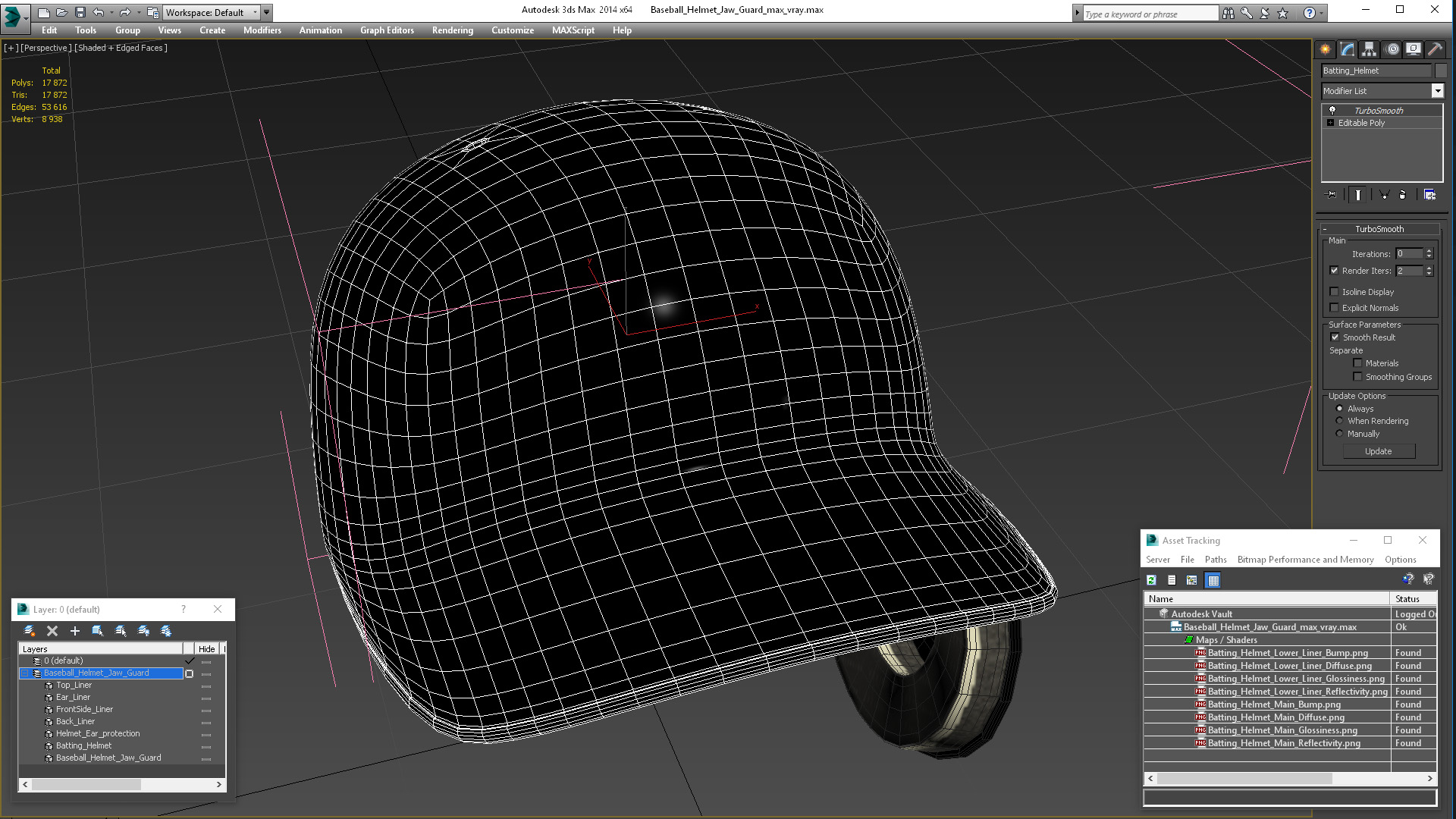1456x819 pixels.
Task: Open the Undo history dropdown arrow
Action: coord(111,12)
